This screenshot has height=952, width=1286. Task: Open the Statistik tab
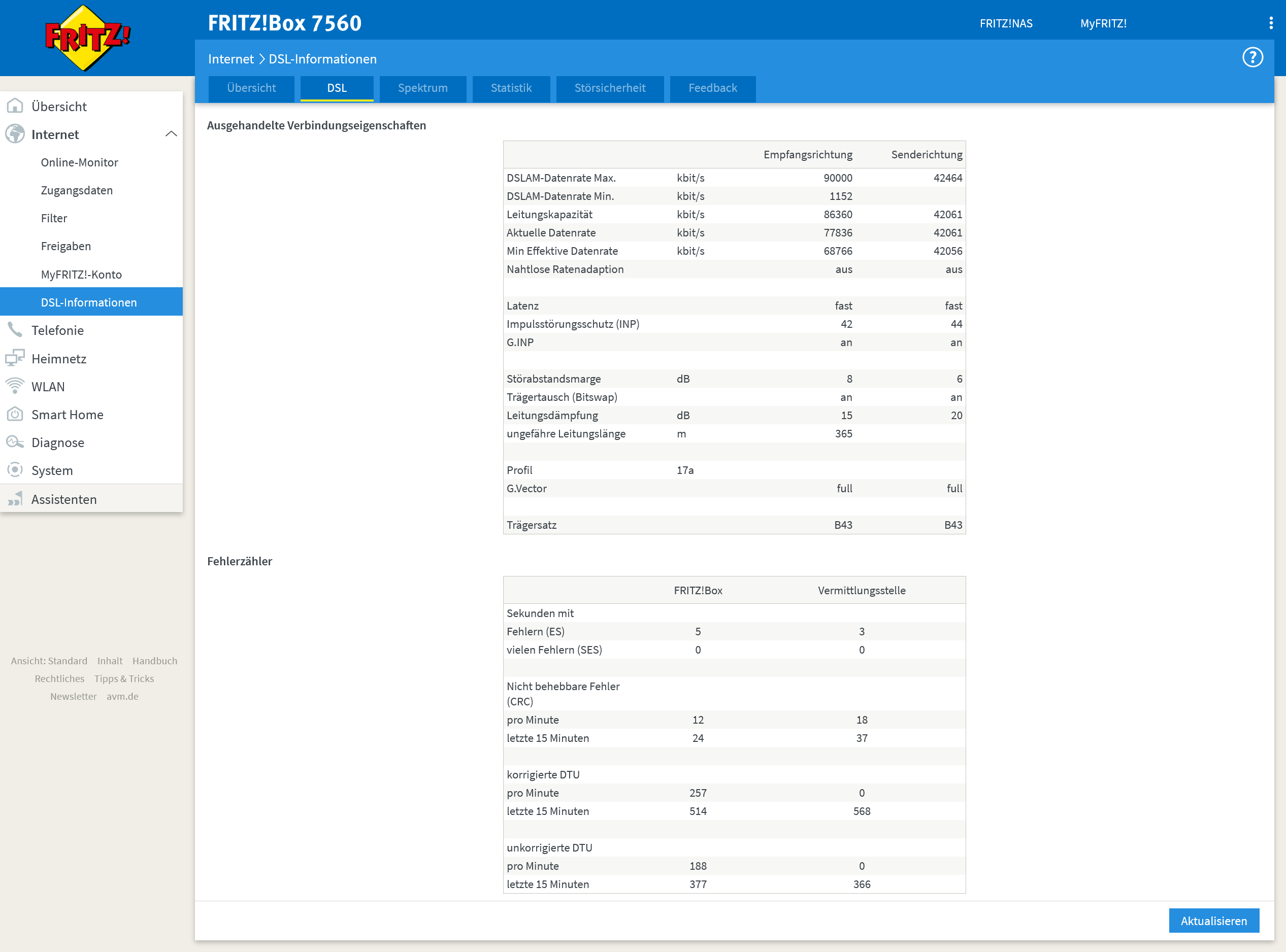tap(511, 88)
